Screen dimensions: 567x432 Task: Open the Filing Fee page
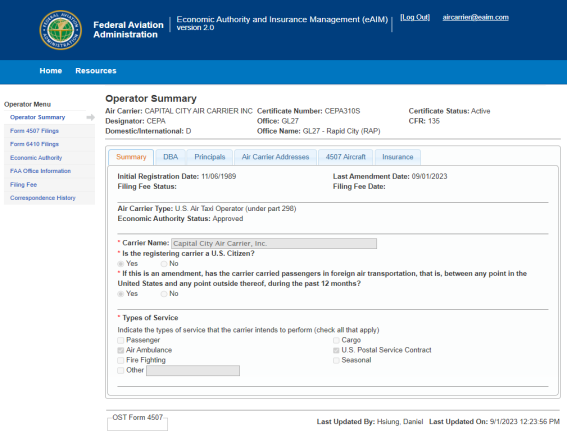pyautogui.click(x=24, y=185)
